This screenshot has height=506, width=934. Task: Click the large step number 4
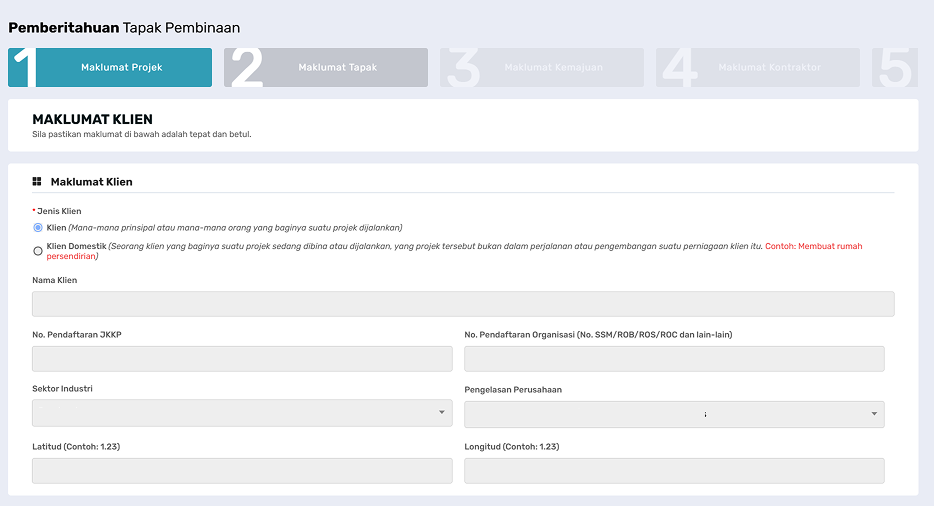click(680, 68)
